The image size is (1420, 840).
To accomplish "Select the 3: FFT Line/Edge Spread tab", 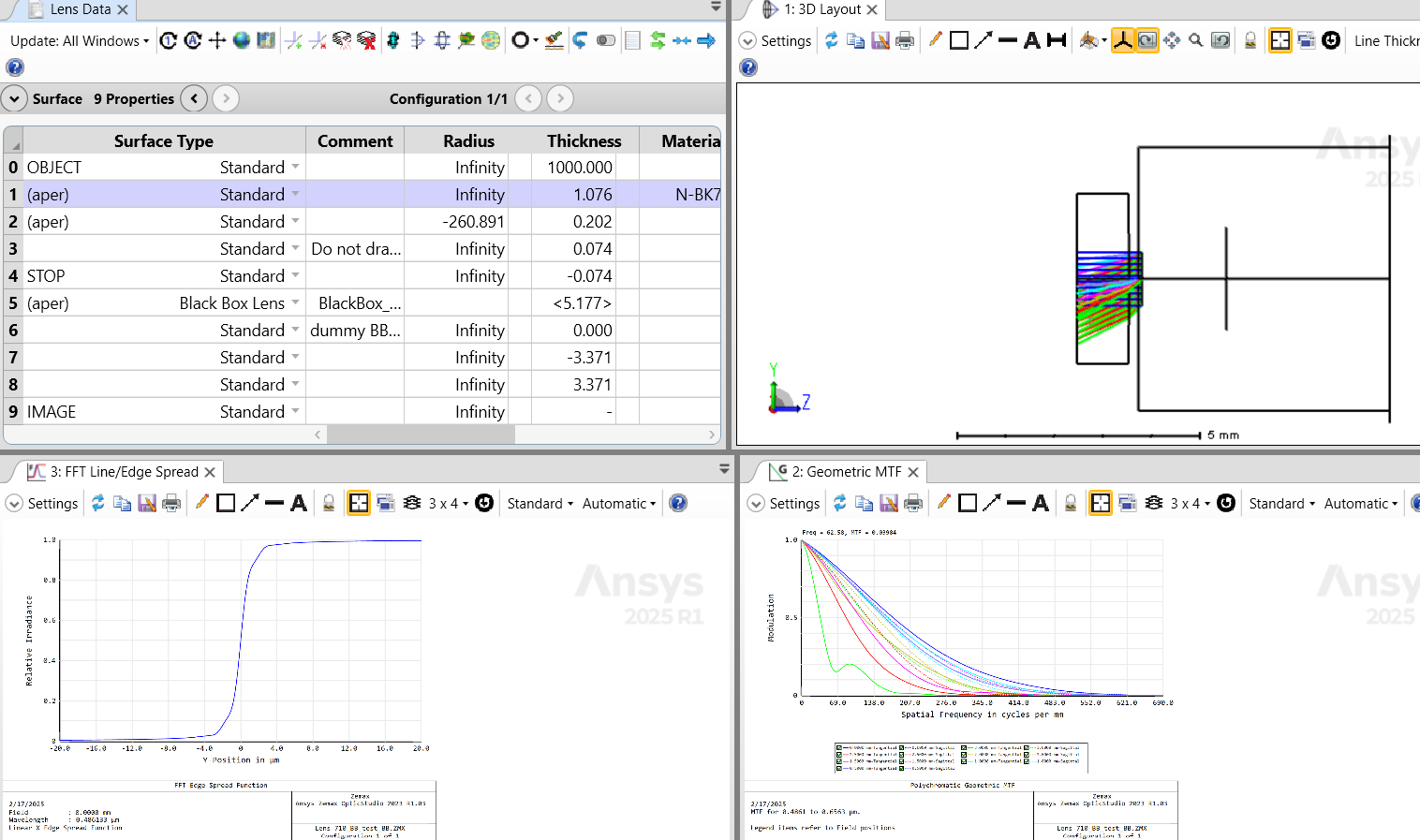I will pyautogui.click(x=124, y=472).
